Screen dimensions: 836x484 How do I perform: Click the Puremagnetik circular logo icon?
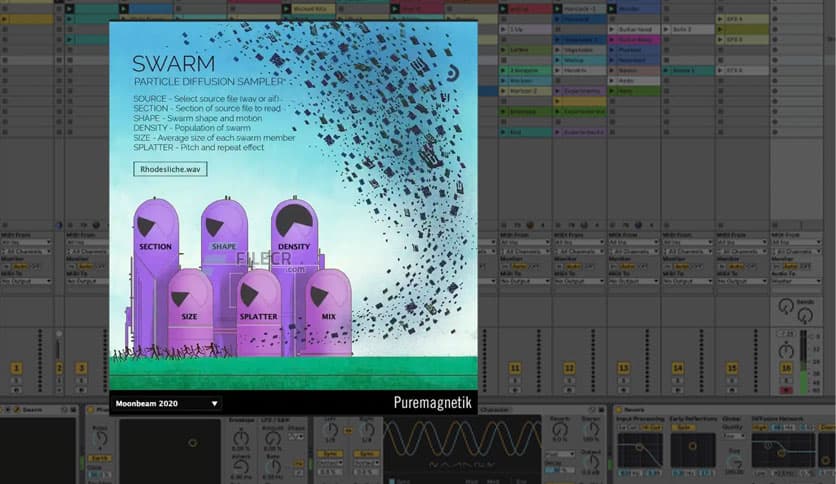[453, 72]
